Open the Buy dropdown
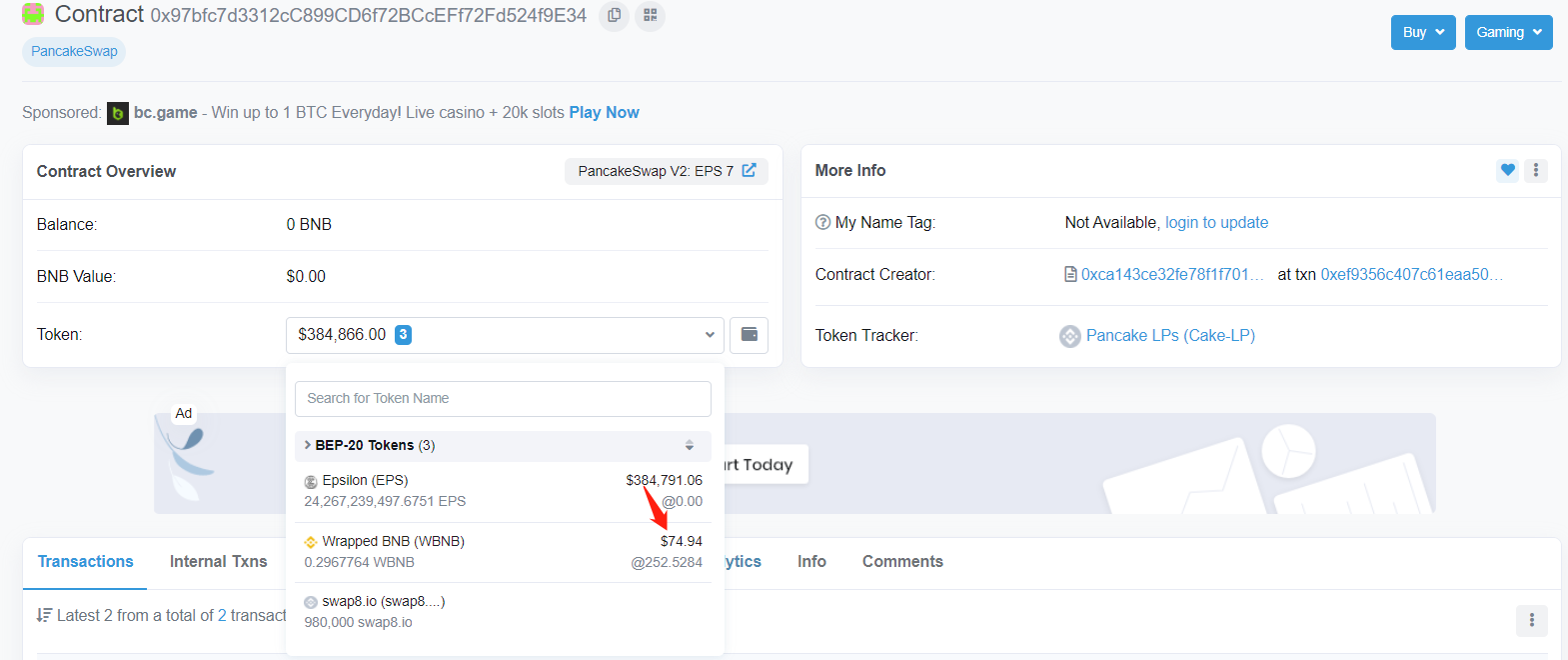 coord(1422,32)
